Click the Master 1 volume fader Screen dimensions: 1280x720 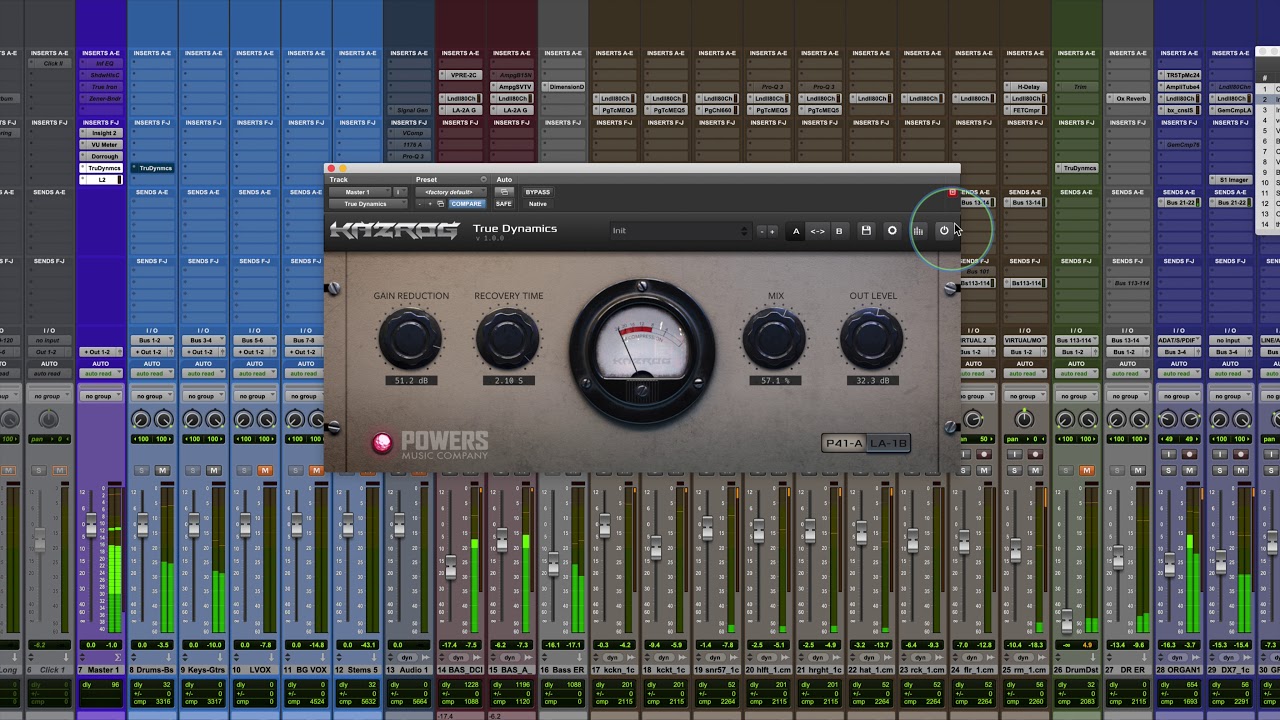[x=91, y=524]
